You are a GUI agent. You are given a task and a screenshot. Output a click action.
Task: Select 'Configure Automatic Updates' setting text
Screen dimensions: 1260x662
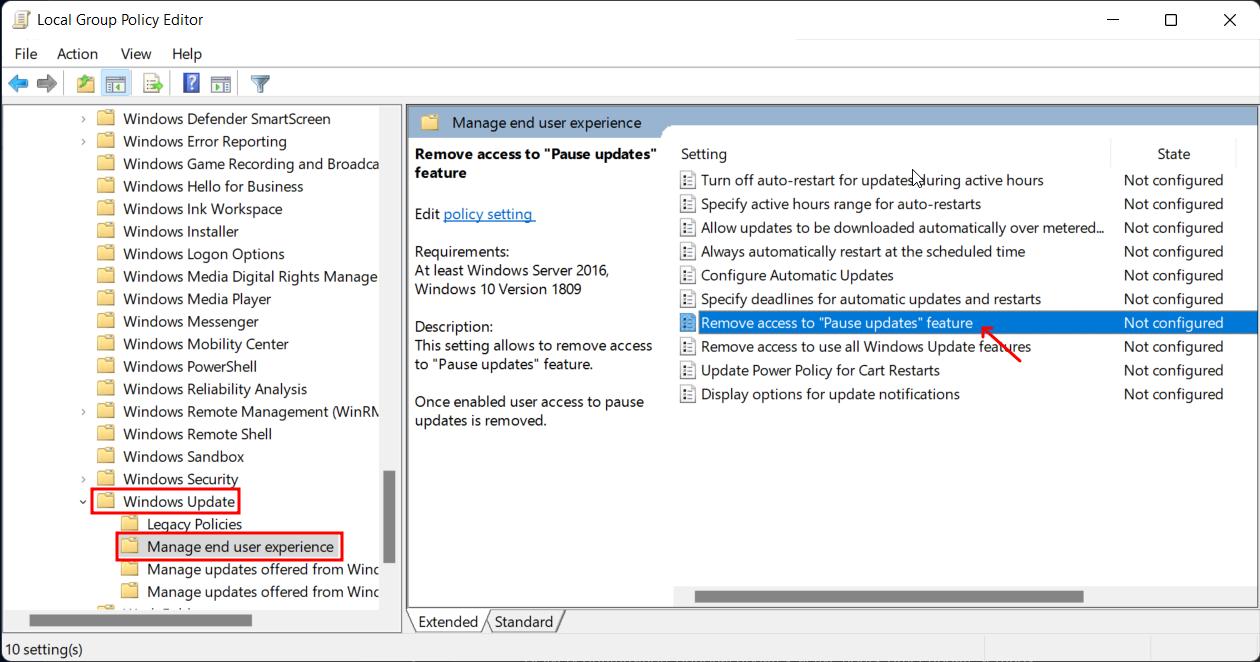pyautogui.click(x=797, y=275)
